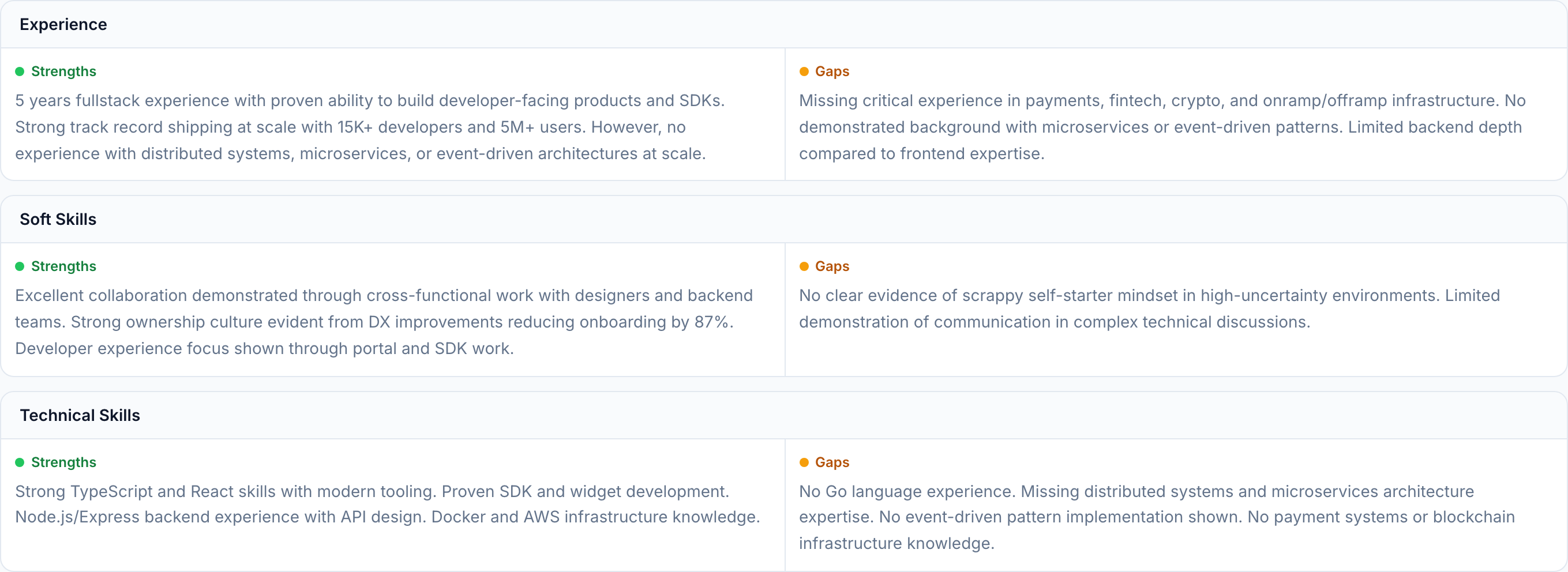1568x572 pixels.
Task: Click the green dot beside Experience Strengths
Action: (20, 72)
